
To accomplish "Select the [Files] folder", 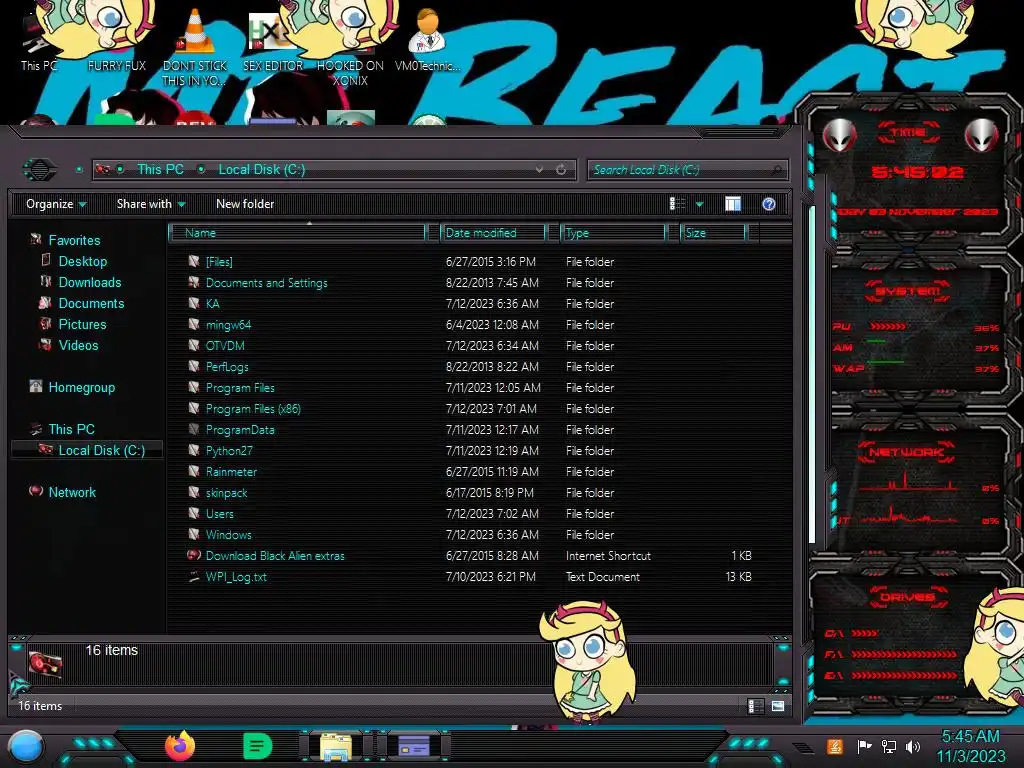I will pyautogui.click(x=219, y=262).
